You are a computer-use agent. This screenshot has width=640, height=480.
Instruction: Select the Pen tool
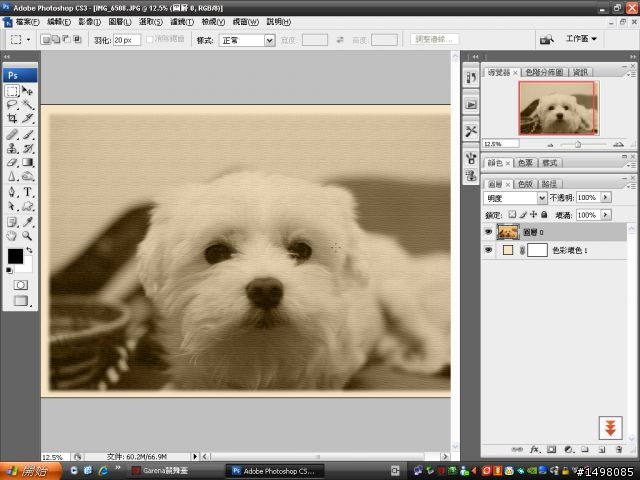pos(12,192)
